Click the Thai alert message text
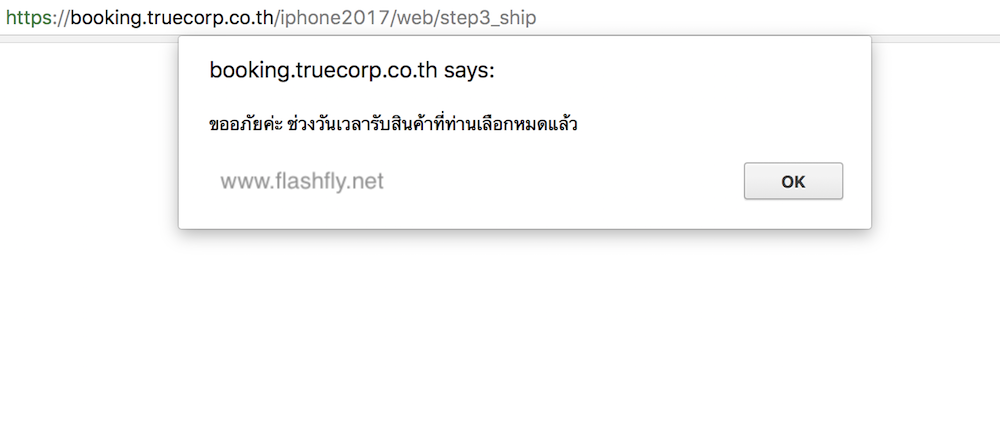1000x427 pixels. (393, 126)
